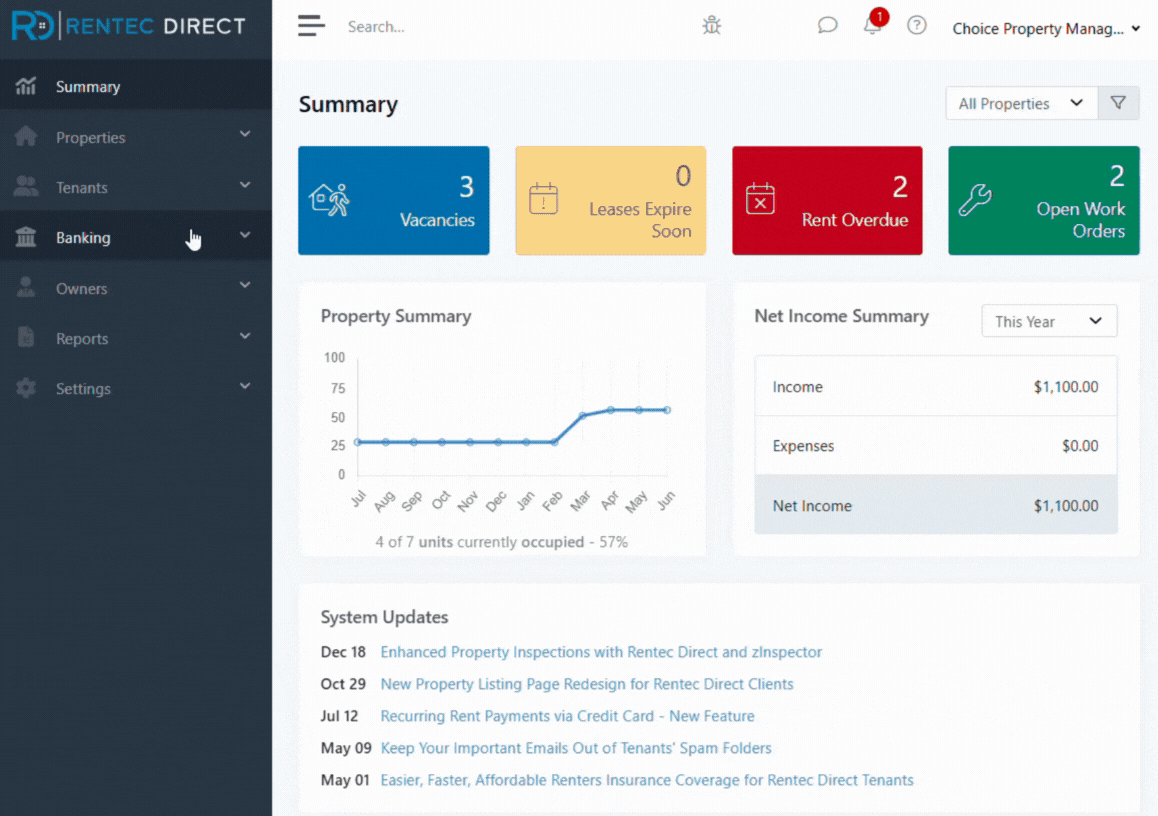Click the filter funnel icon

pyautogui.click(x=1118, y=103)
